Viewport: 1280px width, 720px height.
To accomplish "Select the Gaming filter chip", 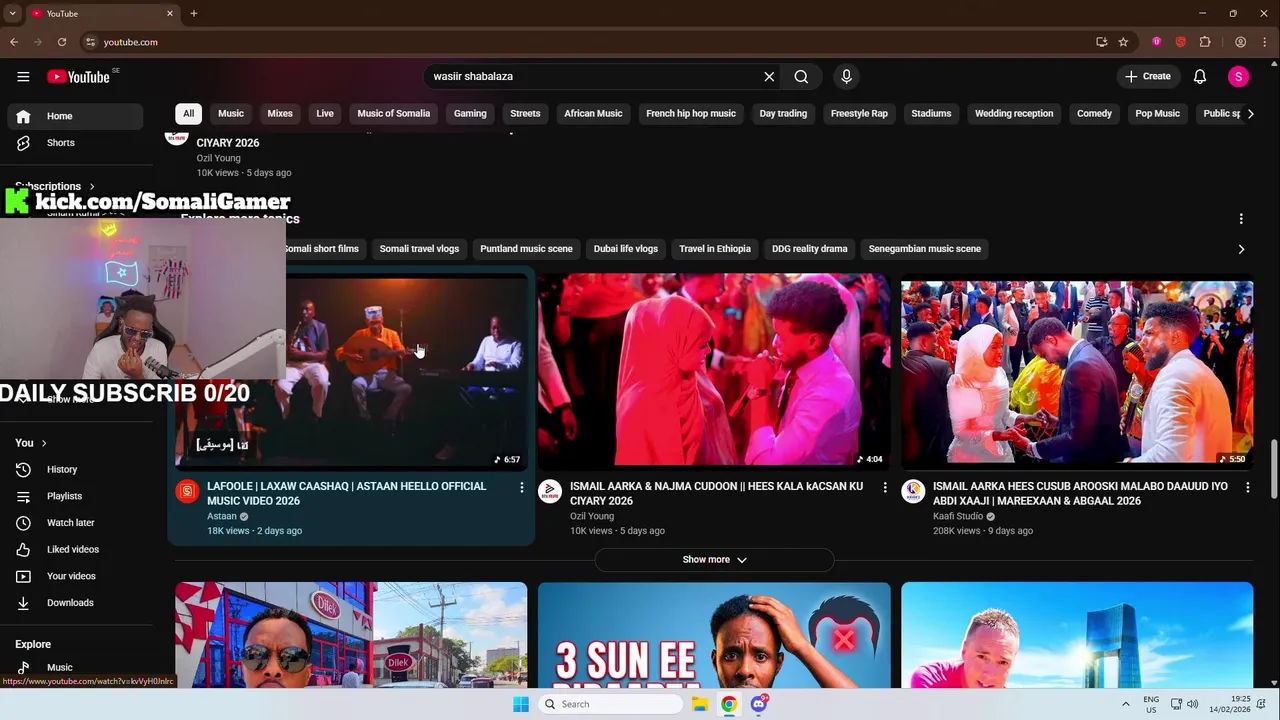I will [x=470, y=114].
